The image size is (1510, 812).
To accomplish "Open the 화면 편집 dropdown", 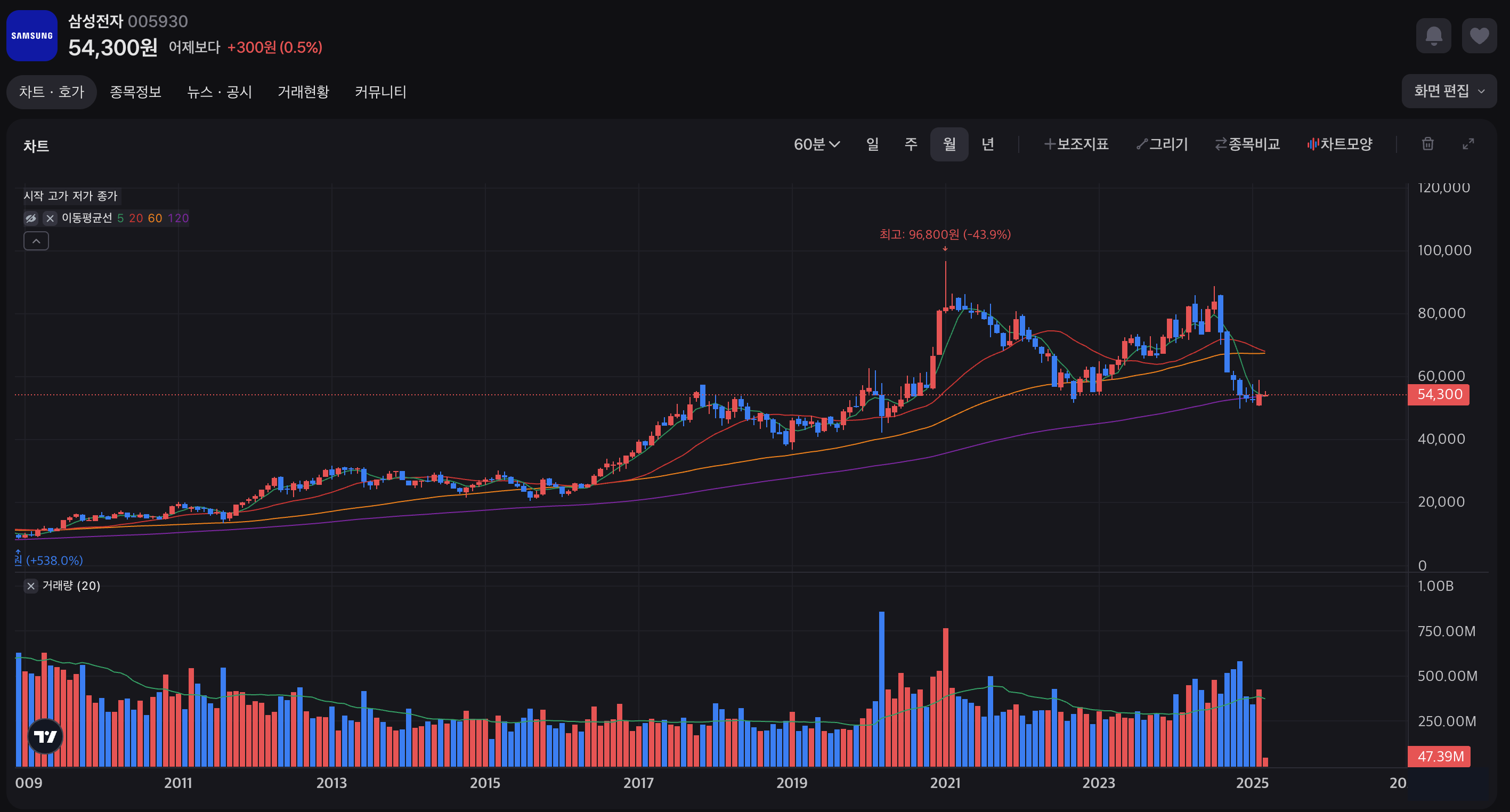I will point(1449,91).
